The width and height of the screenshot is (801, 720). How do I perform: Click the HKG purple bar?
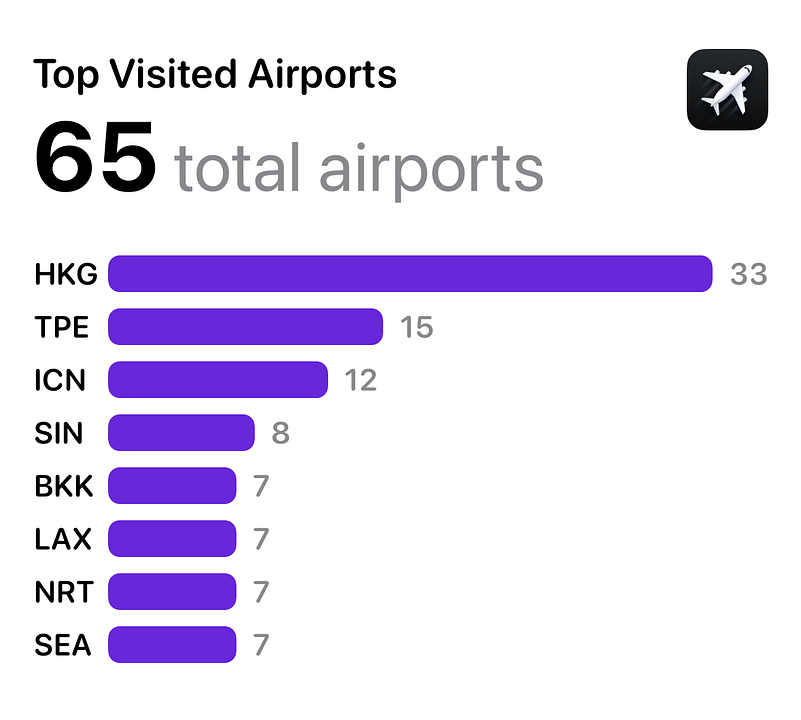pyautogui.click(x=410, y=274)
